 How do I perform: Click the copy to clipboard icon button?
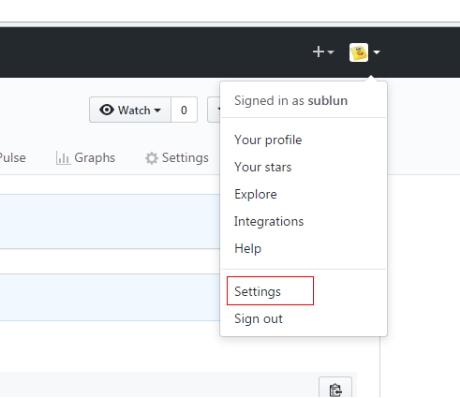click(335, 389)
